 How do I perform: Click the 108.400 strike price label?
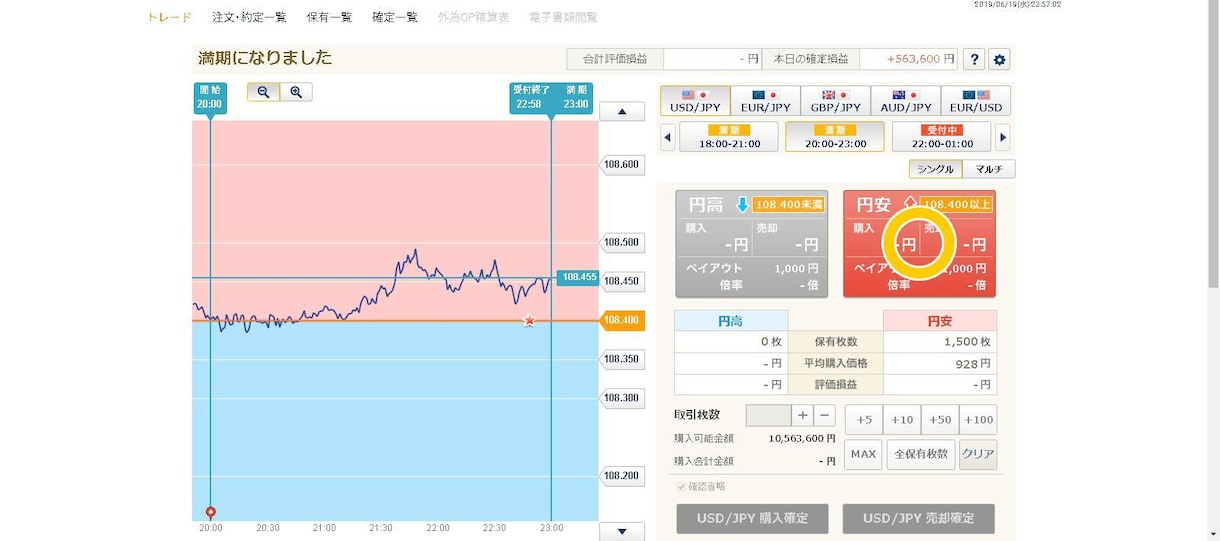click(622, 320)
